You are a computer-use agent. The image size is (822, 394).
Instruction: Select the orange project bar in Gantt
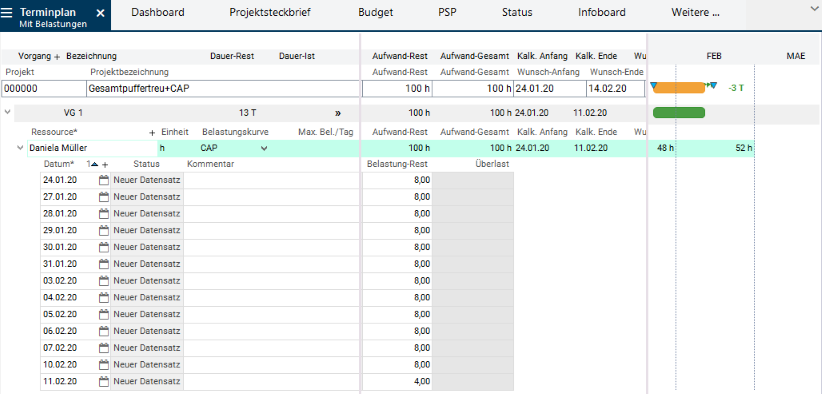point(679,88)
